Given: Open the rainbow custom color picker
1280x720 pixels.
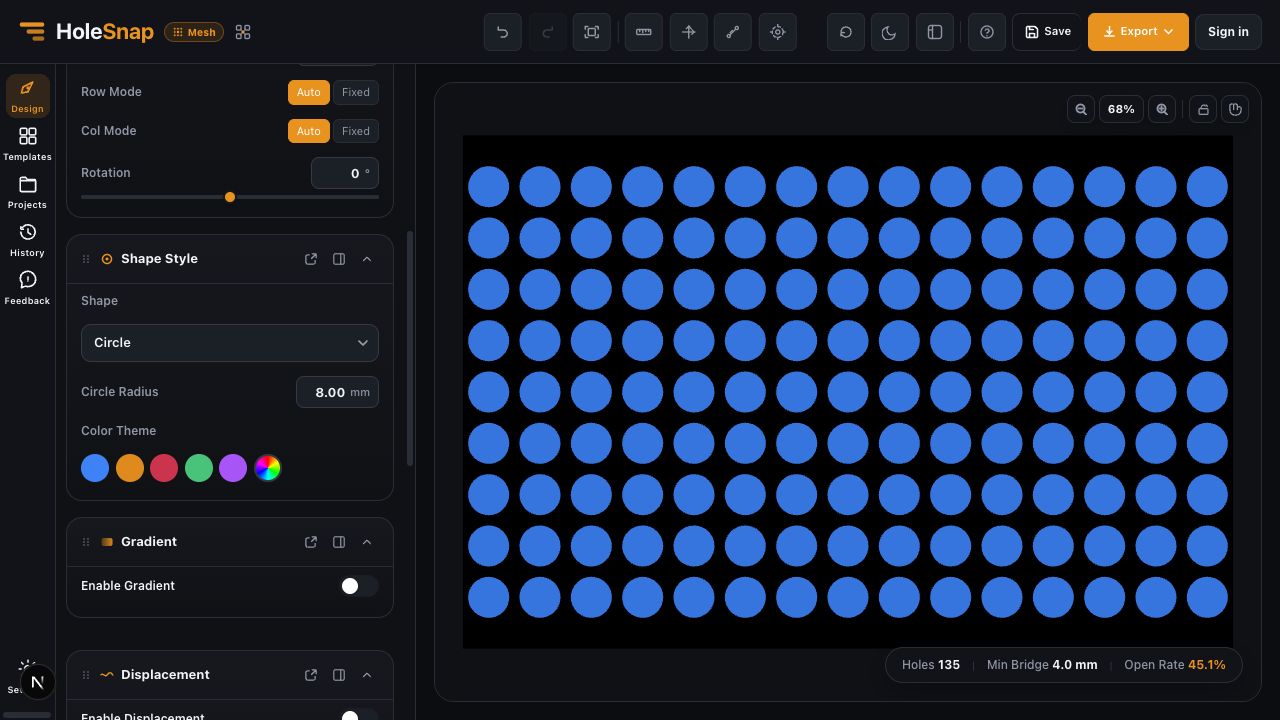Looking at the screenshot, I should 268,468.
